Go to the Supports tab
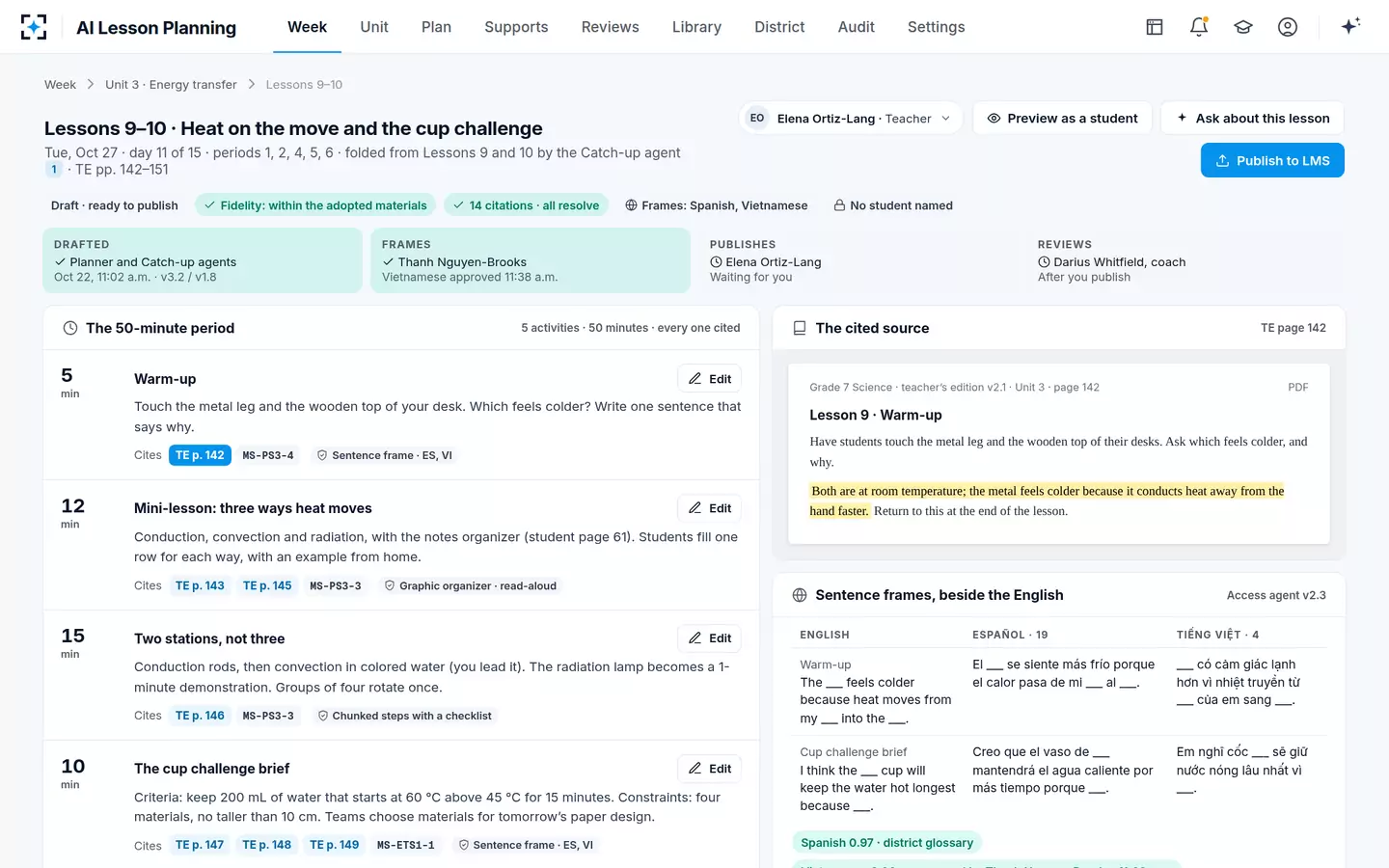 coord(516,27)
